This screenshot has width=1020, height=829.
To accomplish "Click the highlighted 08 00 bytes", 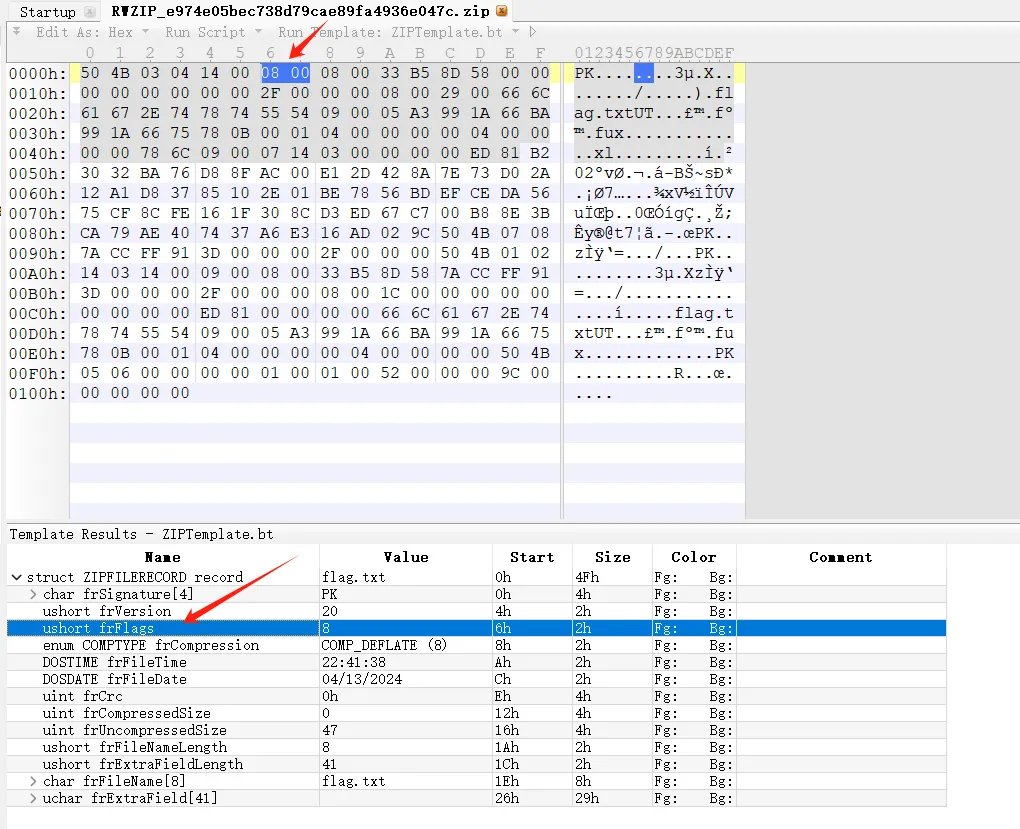I will pos(285,72).
